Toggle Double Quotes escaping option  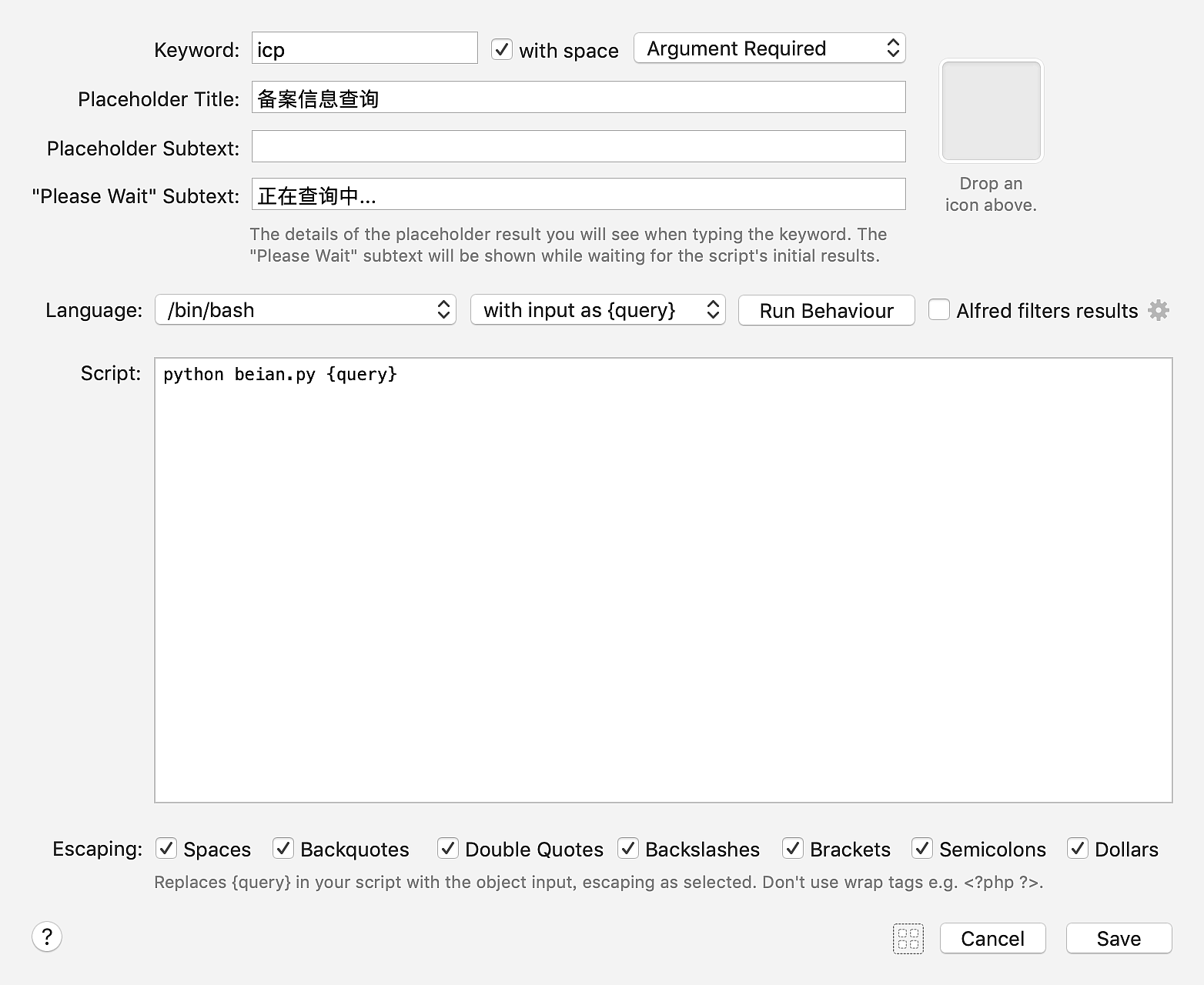[448, 848]
